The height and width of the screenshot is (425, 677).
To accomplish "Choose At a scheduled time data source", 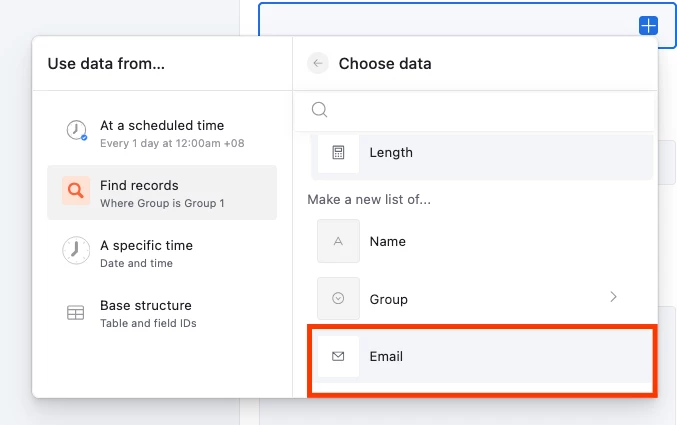I will [x=162, y=133].
